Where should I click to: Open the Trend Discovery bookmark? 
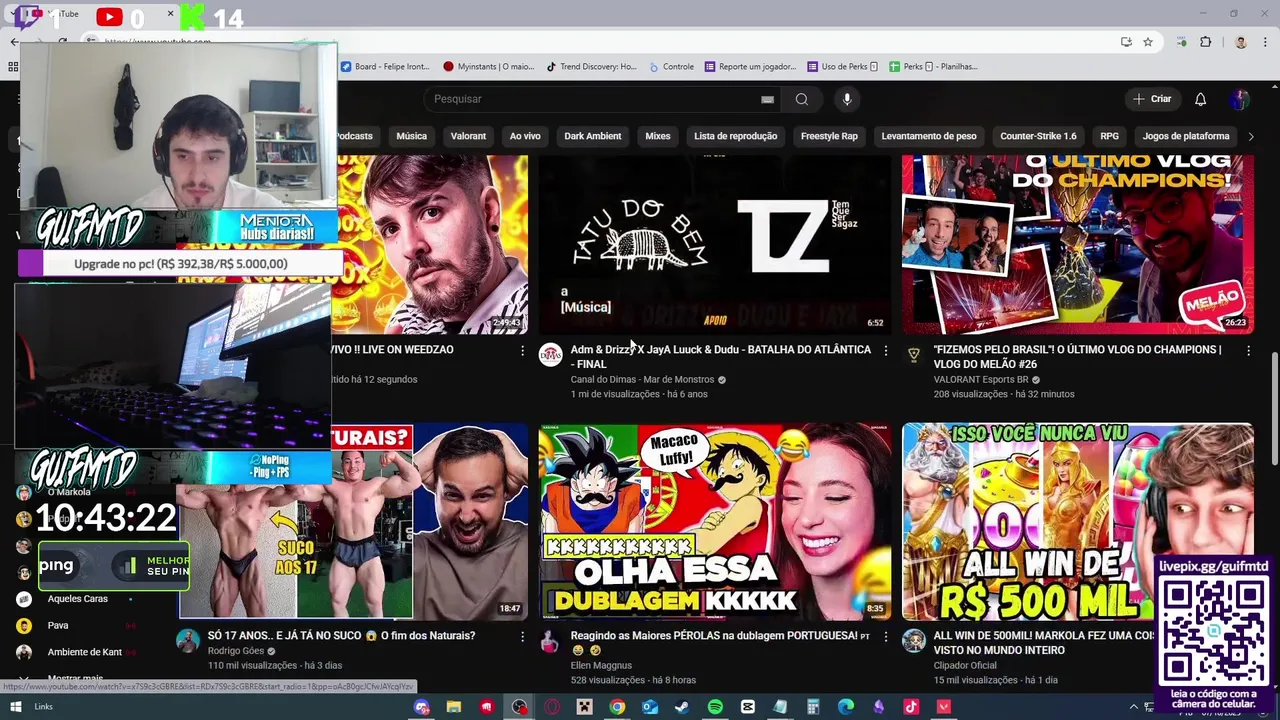(x=591, y=67)
